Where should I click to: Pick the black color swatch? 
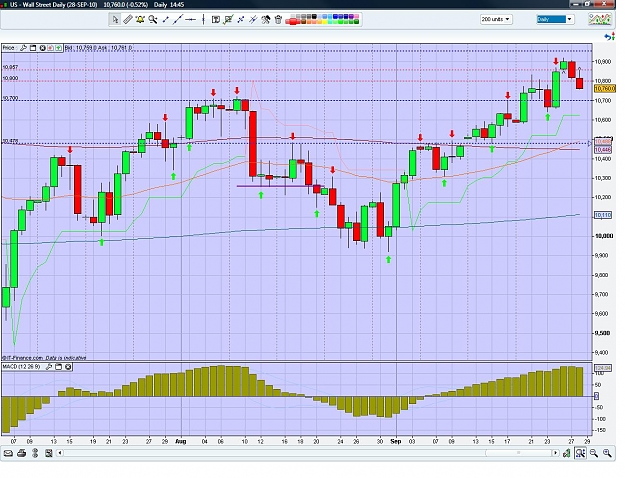pos(314,16)
